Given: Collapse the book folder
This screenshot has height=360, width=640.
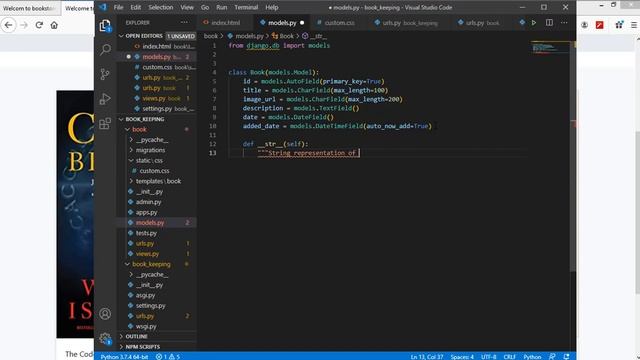Looking at the screenshot, I should (156, 129).
